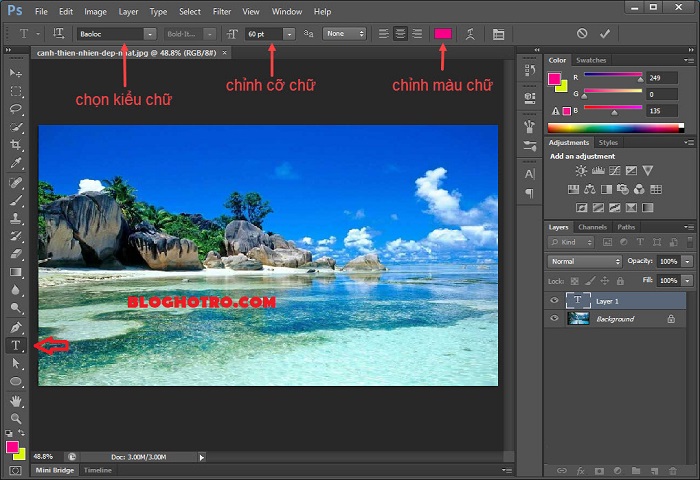Open the Opacity dropdown arrow
Viewport: 700px width, 480px height.
(688, 261)
